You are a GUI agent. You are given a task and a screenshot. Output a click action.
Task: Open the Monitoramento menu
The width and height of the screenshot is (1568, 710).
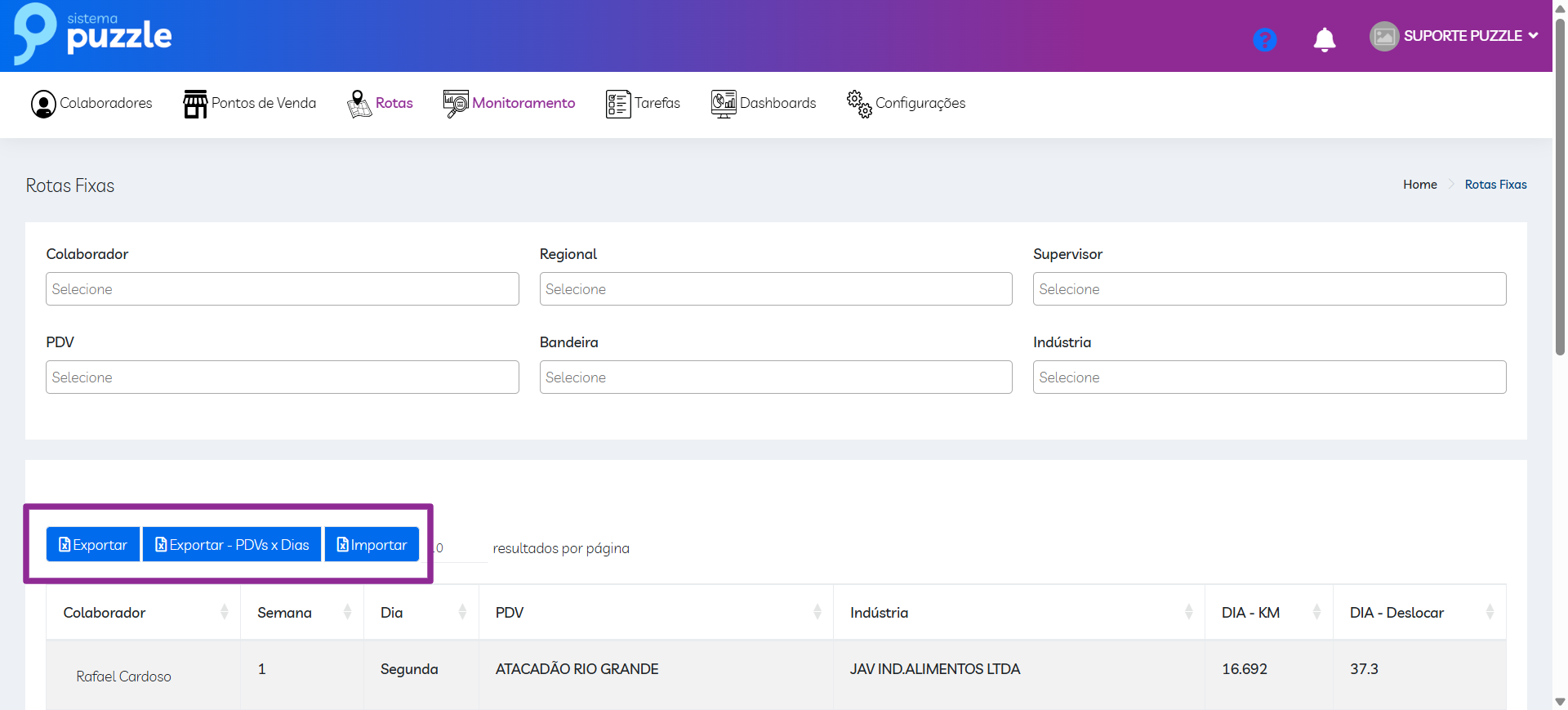[523, 103]
